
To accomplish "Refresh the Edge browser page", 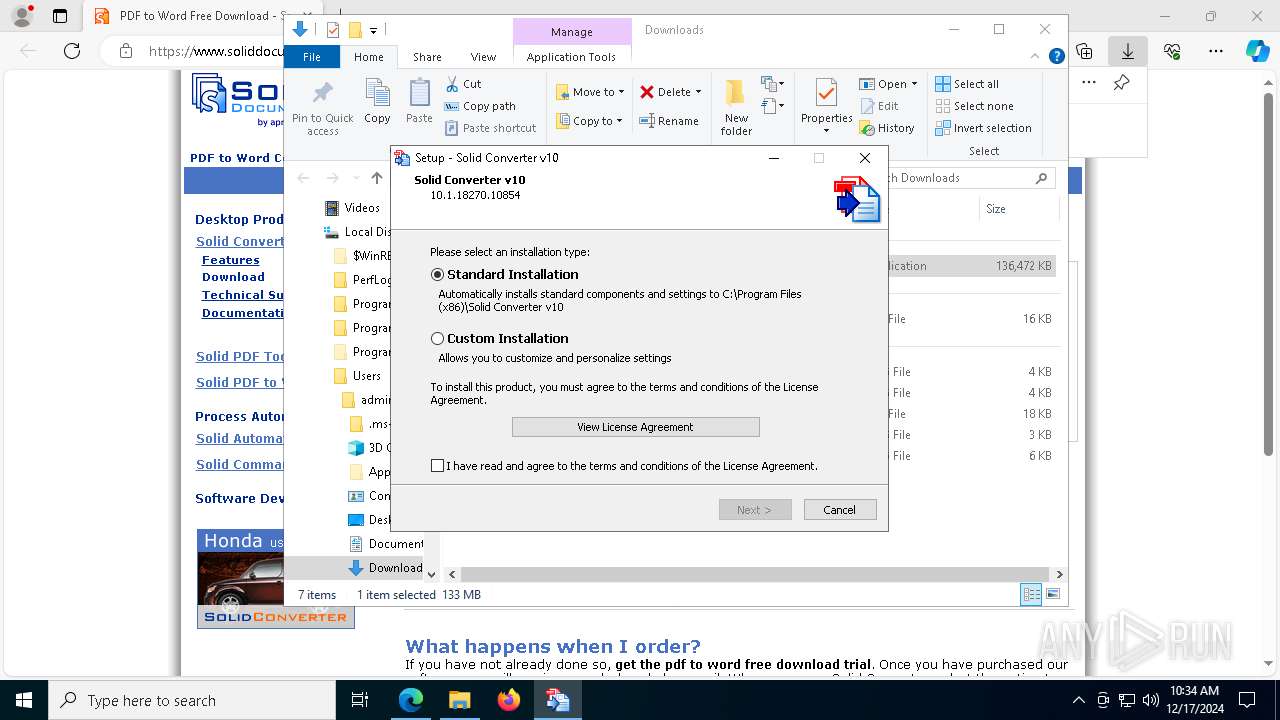I will pyautogui.click(x=71, y=51).
